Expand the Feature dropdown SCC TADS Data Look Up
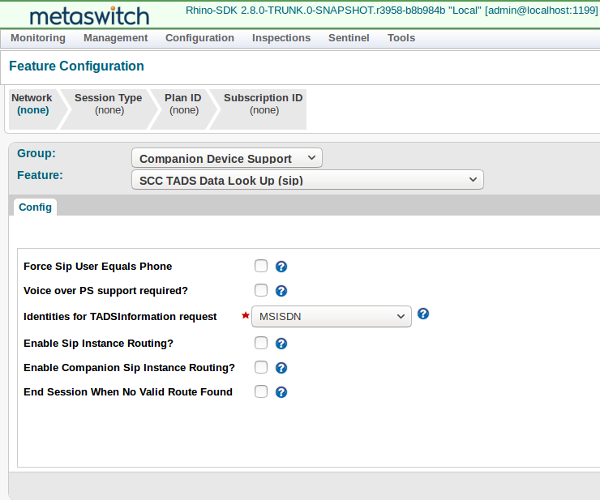Screen dimensions: 600x500 coord(307,180)
